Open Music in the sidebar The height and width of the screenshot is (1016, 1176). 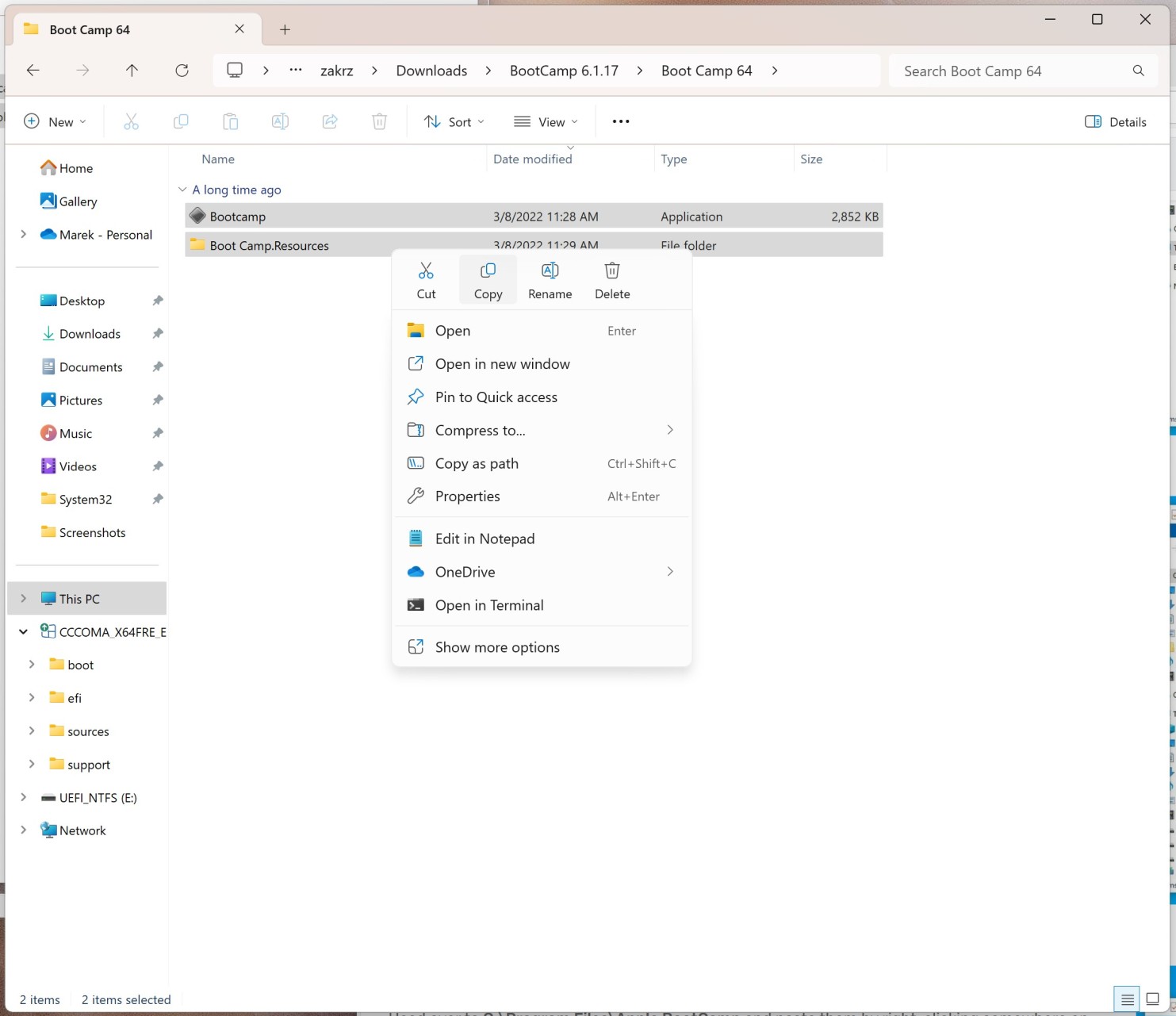point(67,433)
